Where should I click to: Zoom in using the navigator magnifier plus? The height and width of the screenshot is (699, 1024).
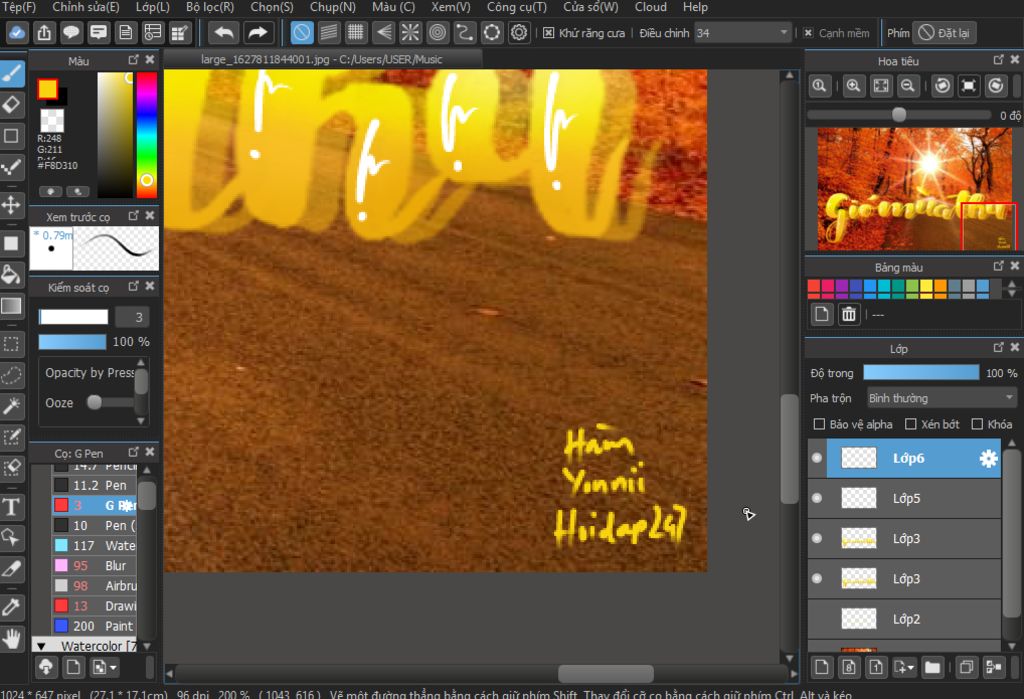coord(853,86)
